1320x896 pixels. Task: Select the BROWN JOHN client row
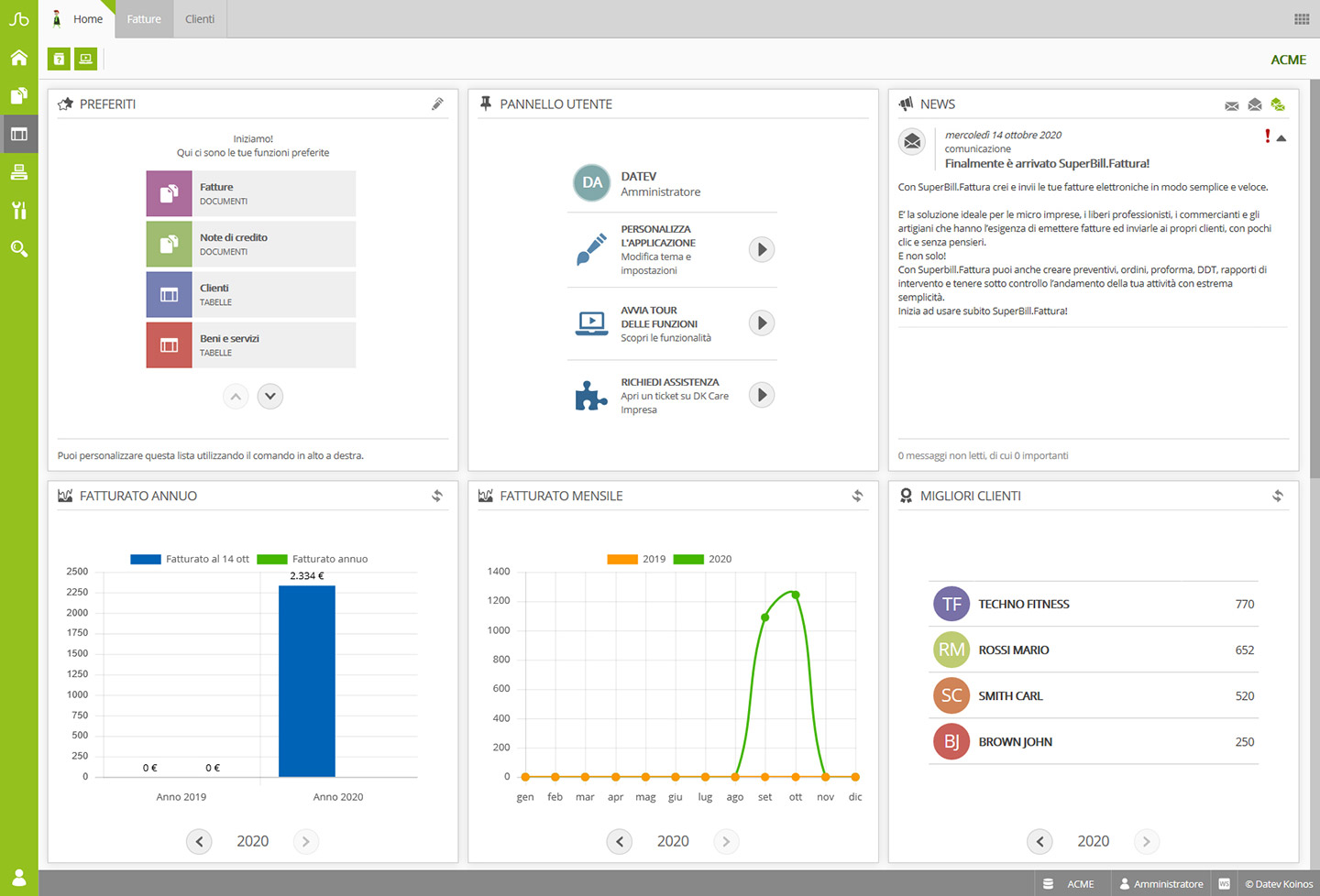1094,741
